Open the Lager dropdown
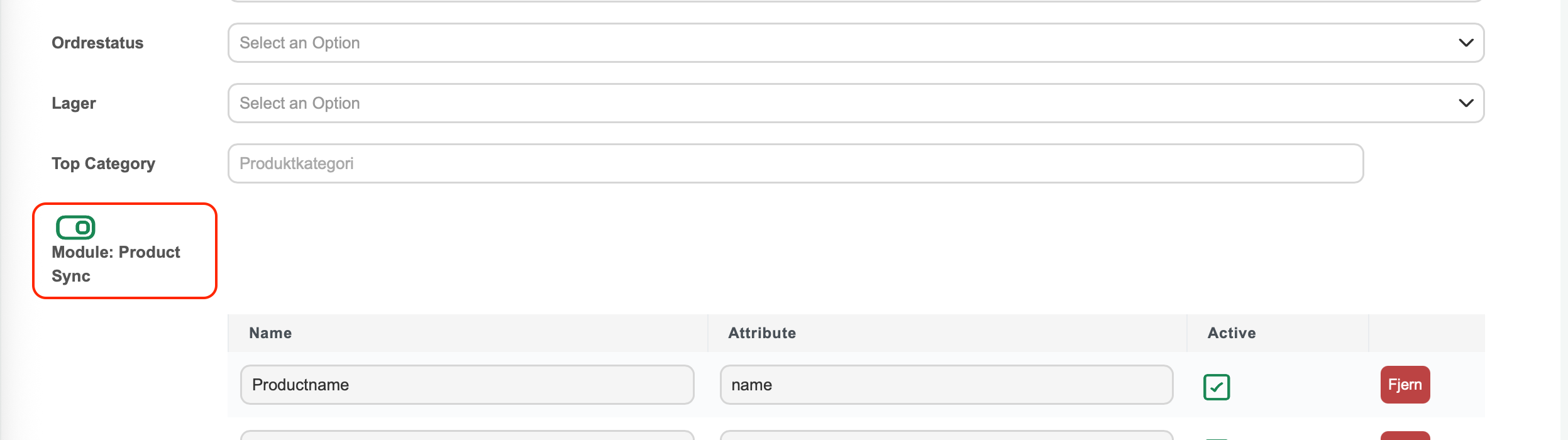The image size is (1568, 440). point(856,103)
